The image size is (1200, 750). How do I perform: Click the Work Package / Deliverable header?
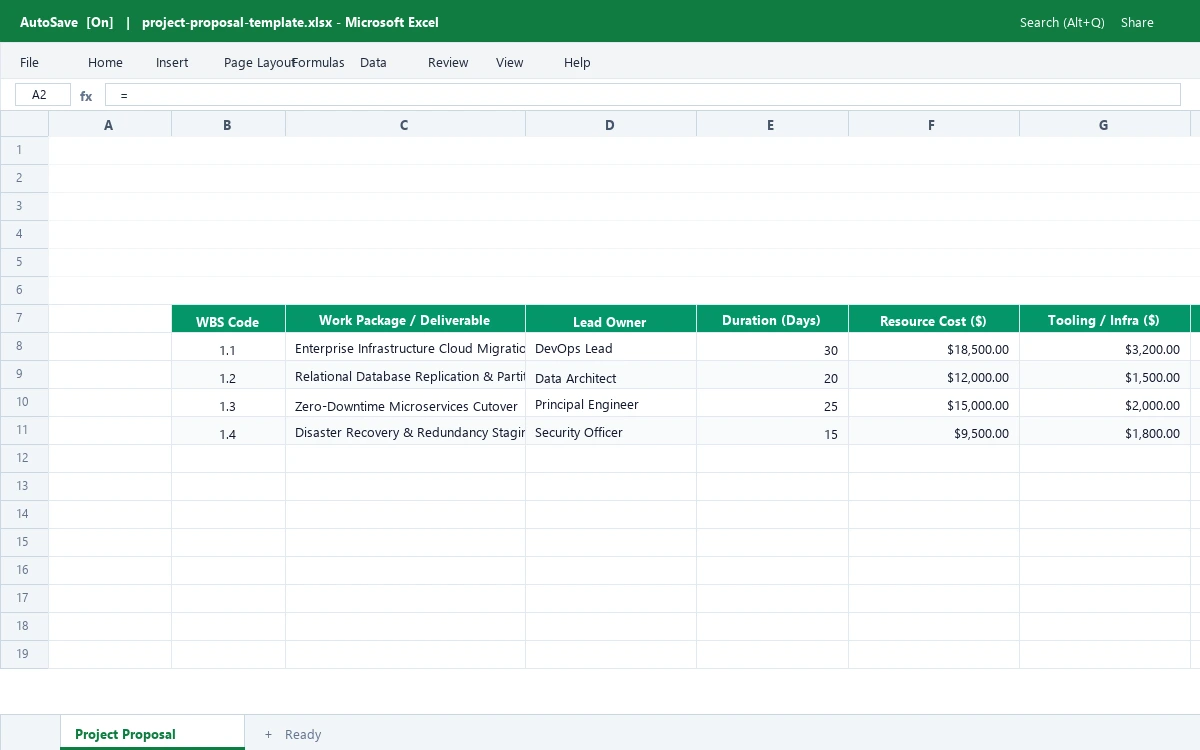coord(405,319)
